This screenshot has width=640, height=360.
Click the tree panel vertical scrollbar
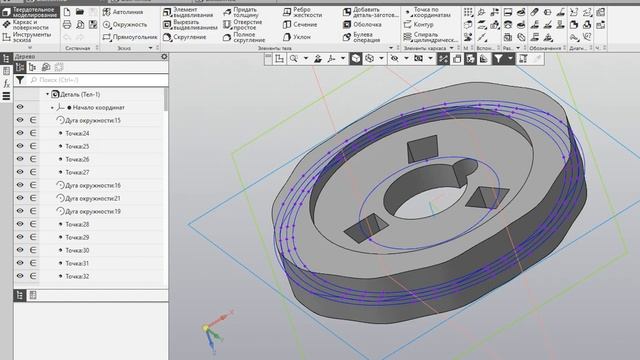click(166, 100)
